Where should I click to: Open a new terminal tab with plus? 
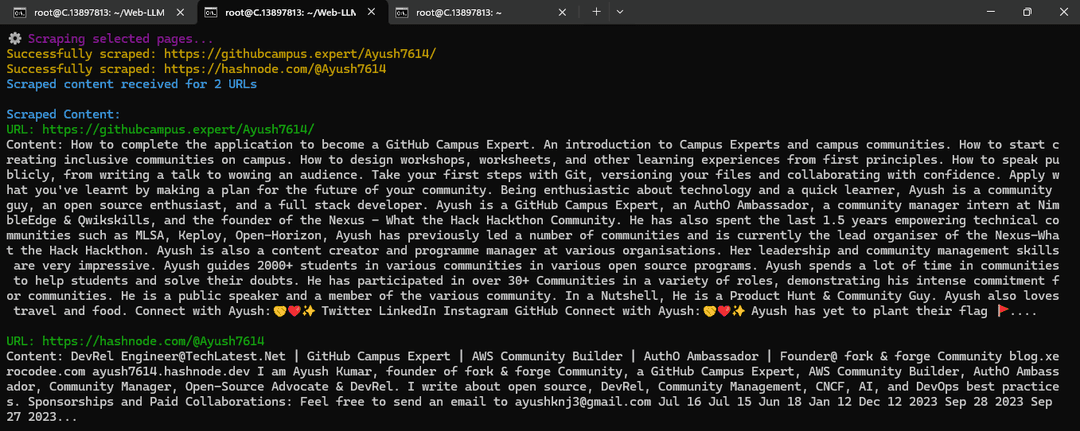(596, 12)
